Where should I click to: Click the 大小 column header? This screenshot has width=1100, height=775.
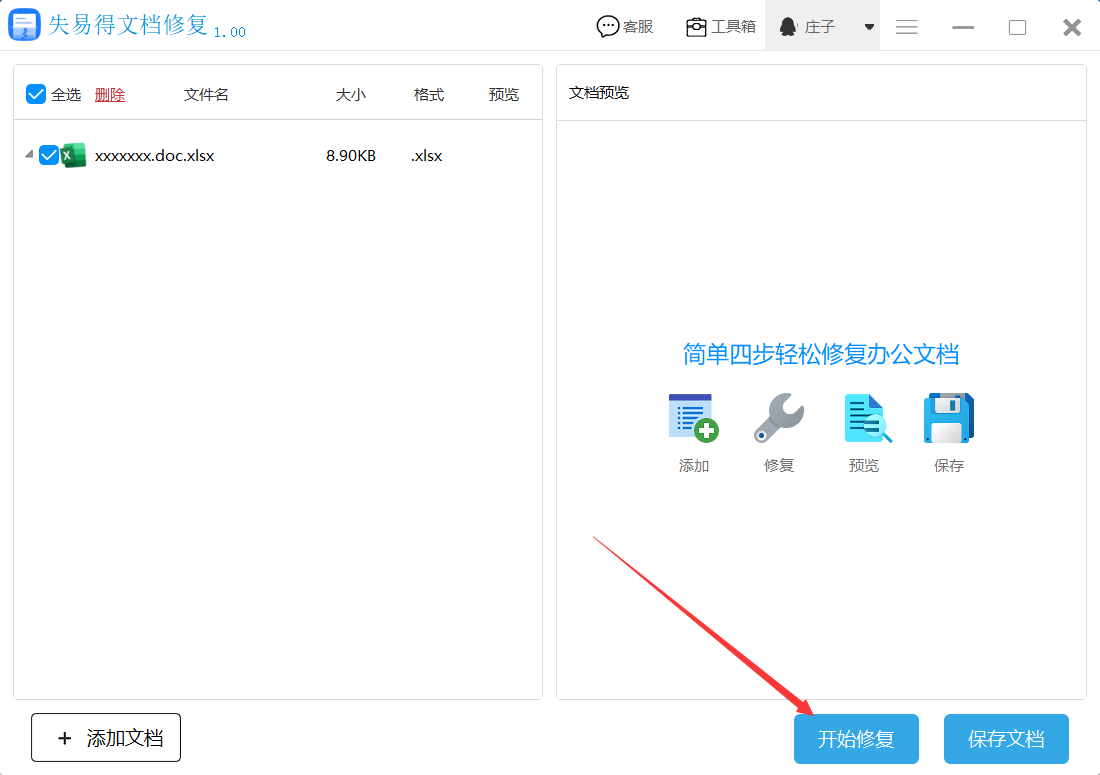click(351, 95)
